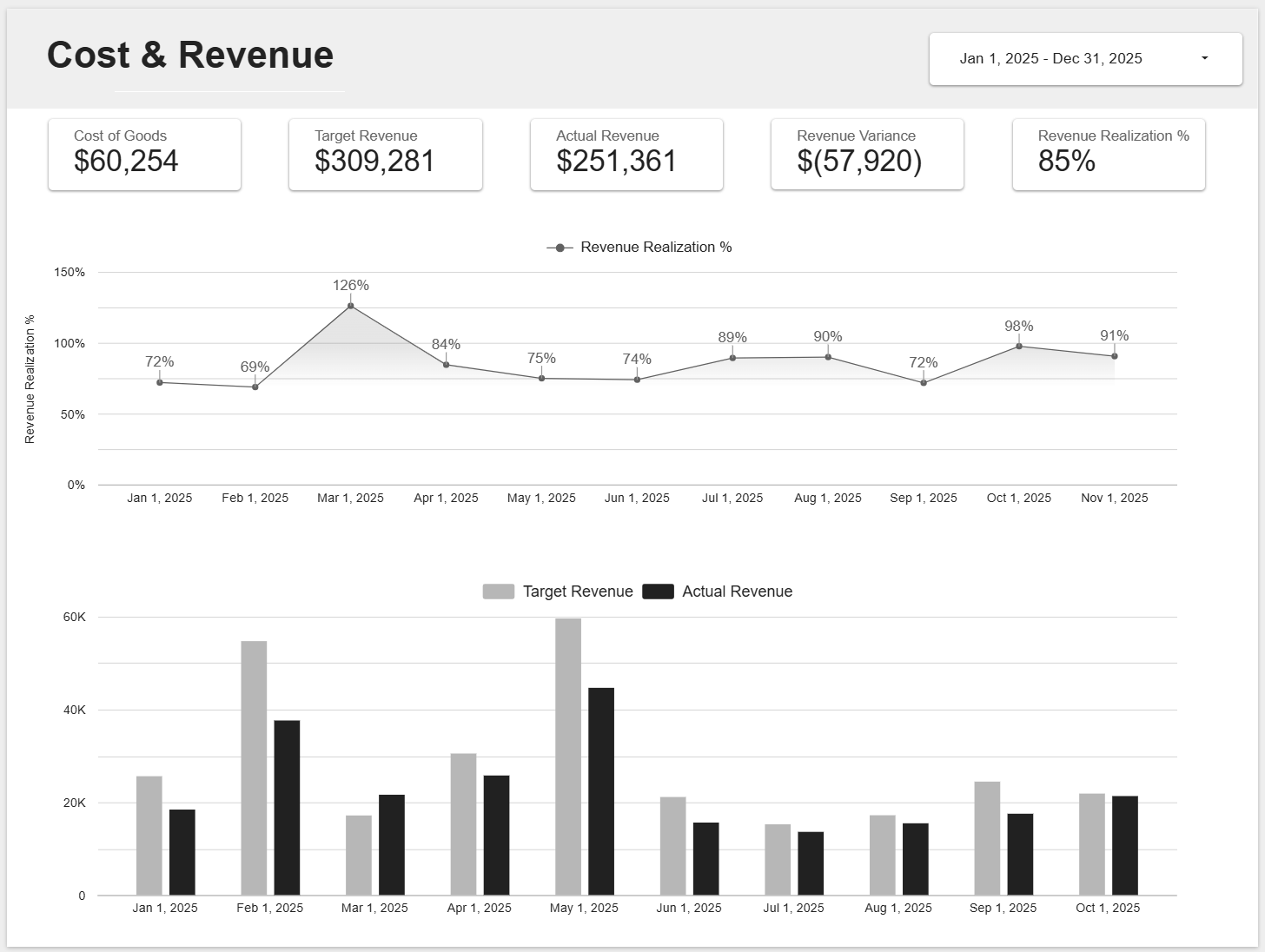Select the 69% February data point

(255, 385)
